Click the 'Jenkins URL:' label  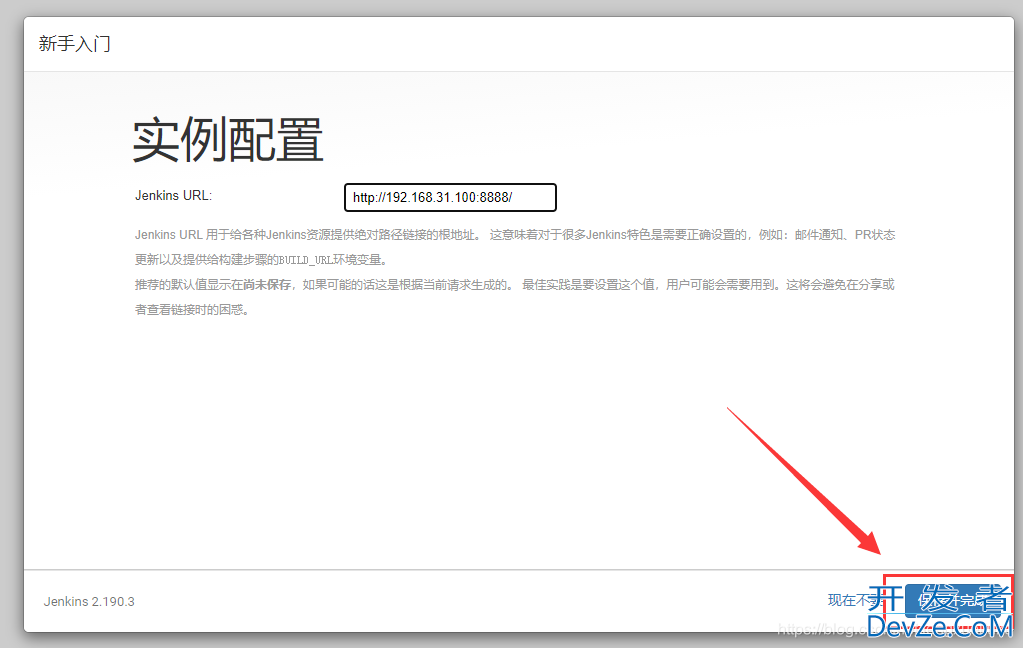[174, 196]
